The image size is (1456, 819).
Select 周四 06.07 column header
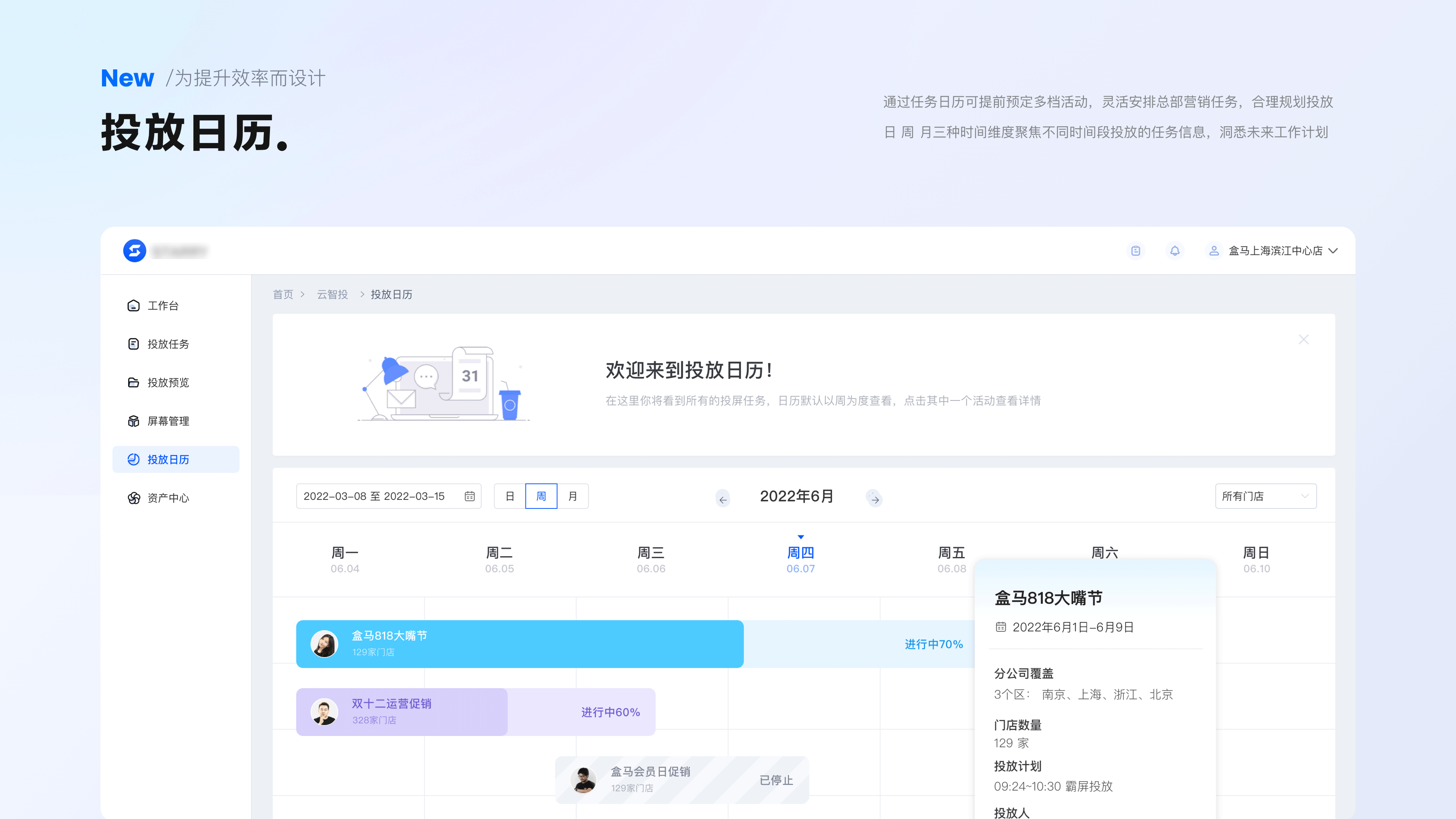(800, 560)
